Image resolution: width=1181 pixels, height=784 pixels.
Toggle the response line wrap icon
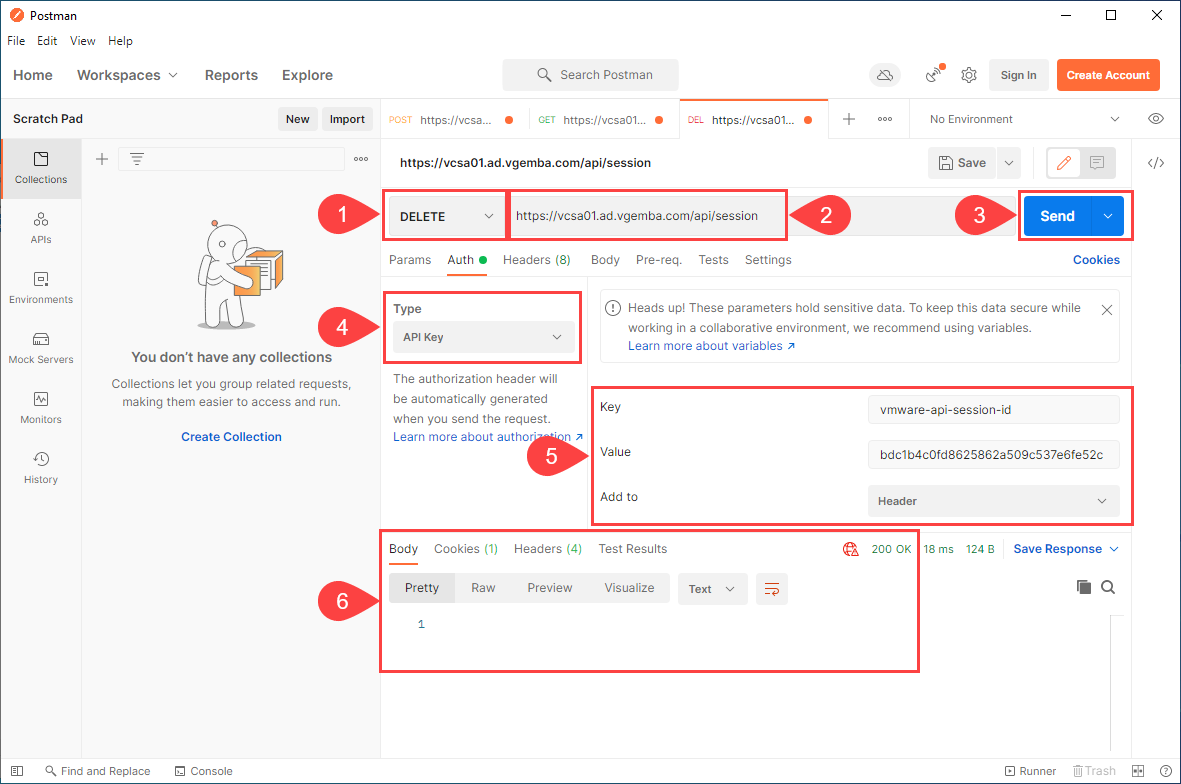click(771, 589)
